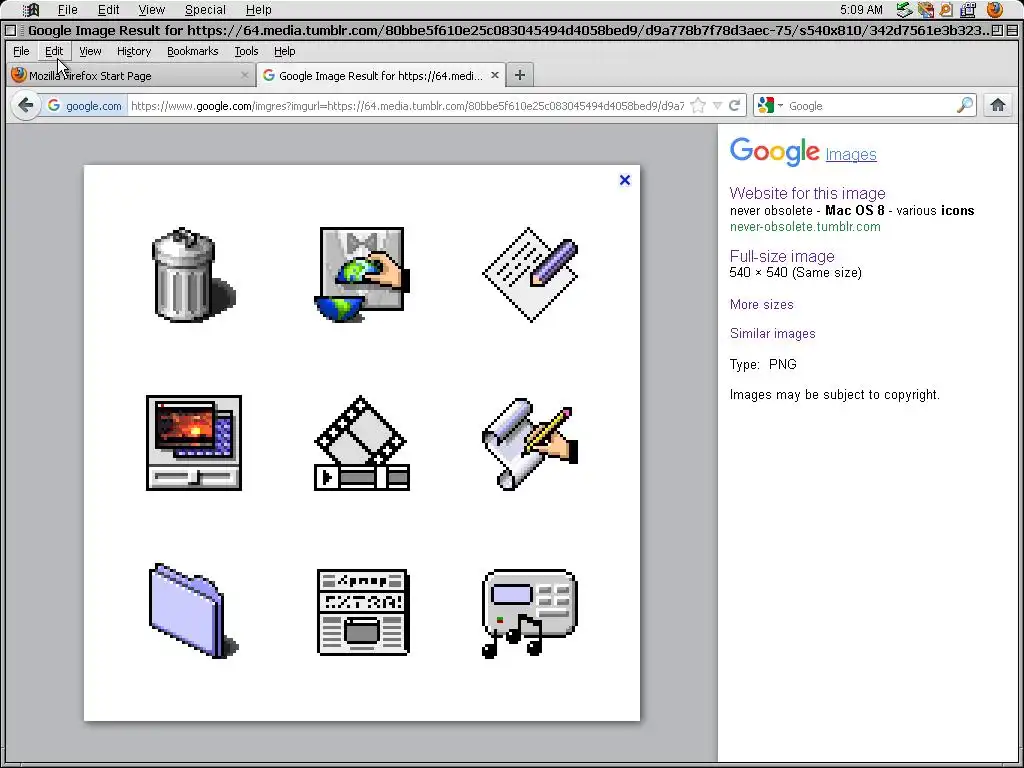Viewport: 1024px width, 768px height.
Task: Click the More sizes link
Action: pyautogui.click(x=761, y=304)
